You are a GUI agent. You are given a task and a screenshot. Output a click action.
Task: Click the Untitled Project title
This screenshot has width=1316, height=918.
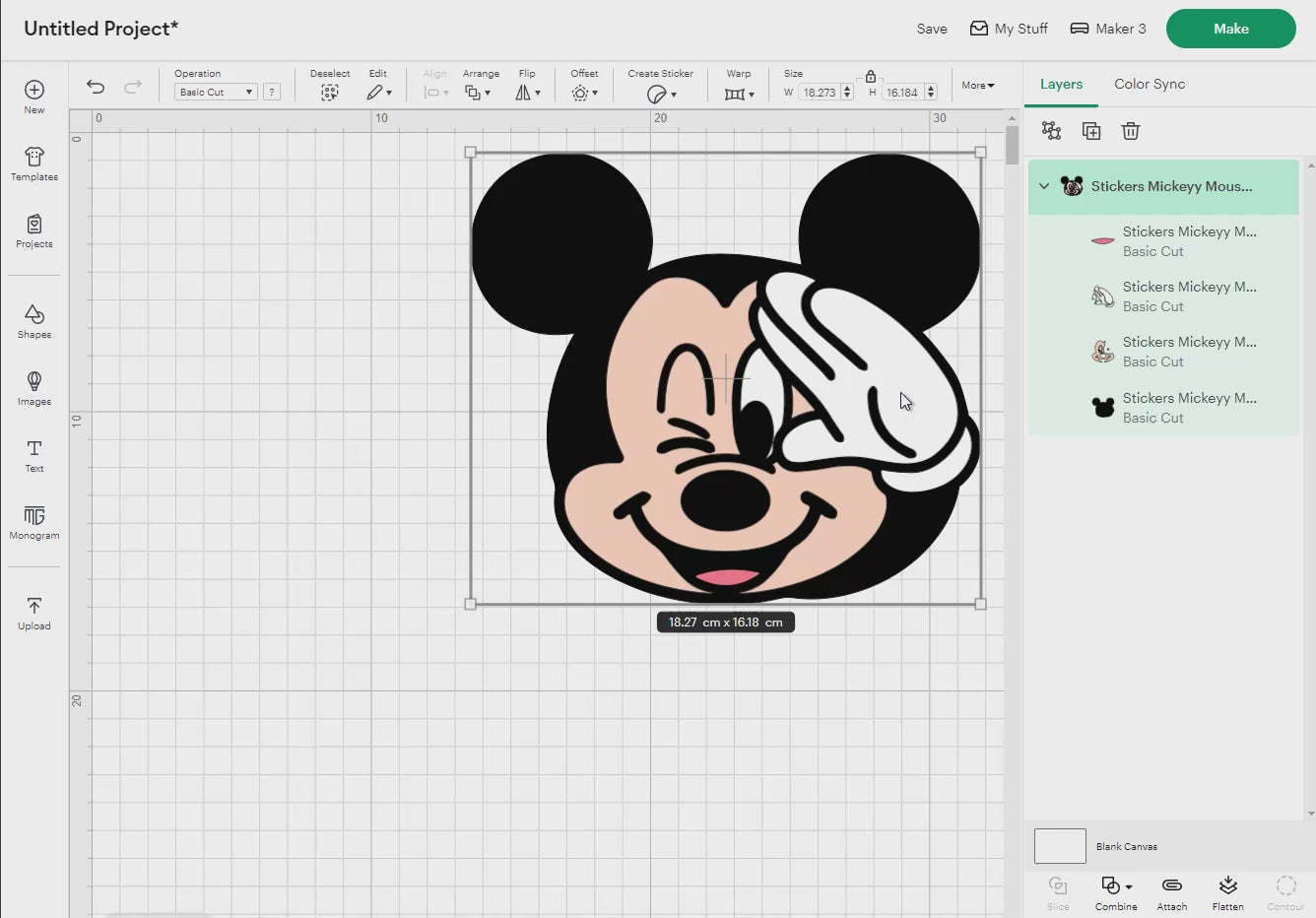pos(101,29)
